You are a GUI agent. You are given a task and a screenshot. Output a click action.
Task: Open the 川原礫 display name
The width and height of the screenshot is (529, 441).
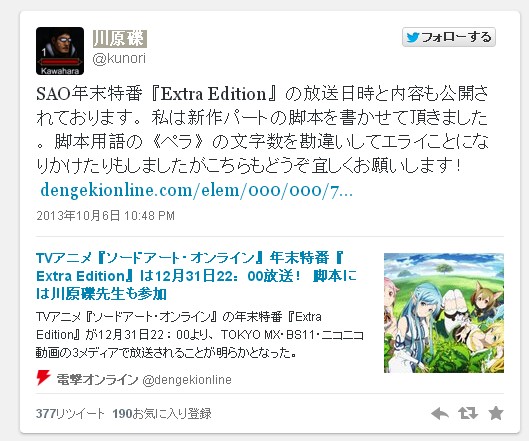click(120, 38)
